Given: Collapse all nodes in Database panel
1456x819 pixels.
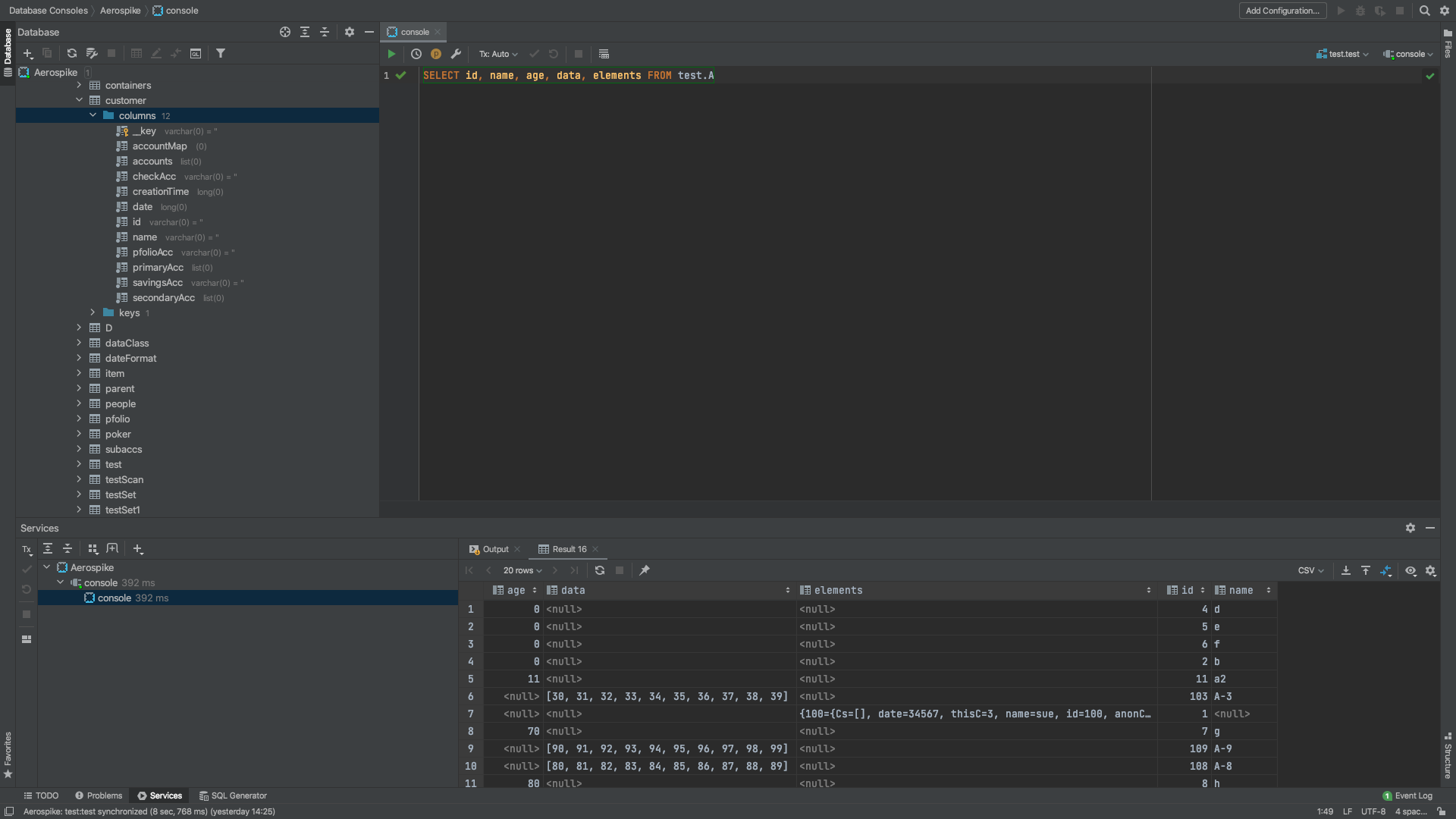Looking at the screenshot, I should [325, 32].
